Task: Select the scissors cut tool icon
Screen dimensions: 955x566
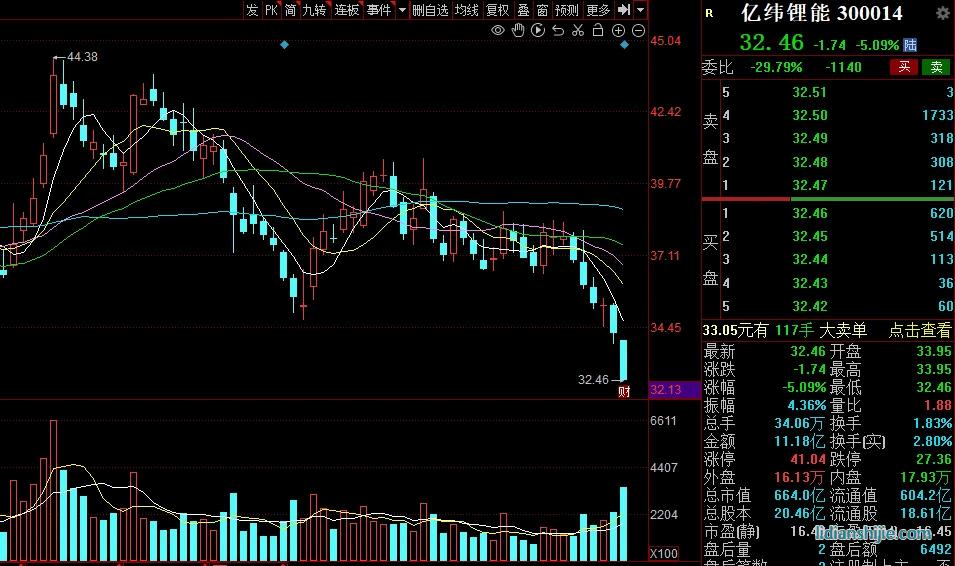Action: click(x=578, y=31)
